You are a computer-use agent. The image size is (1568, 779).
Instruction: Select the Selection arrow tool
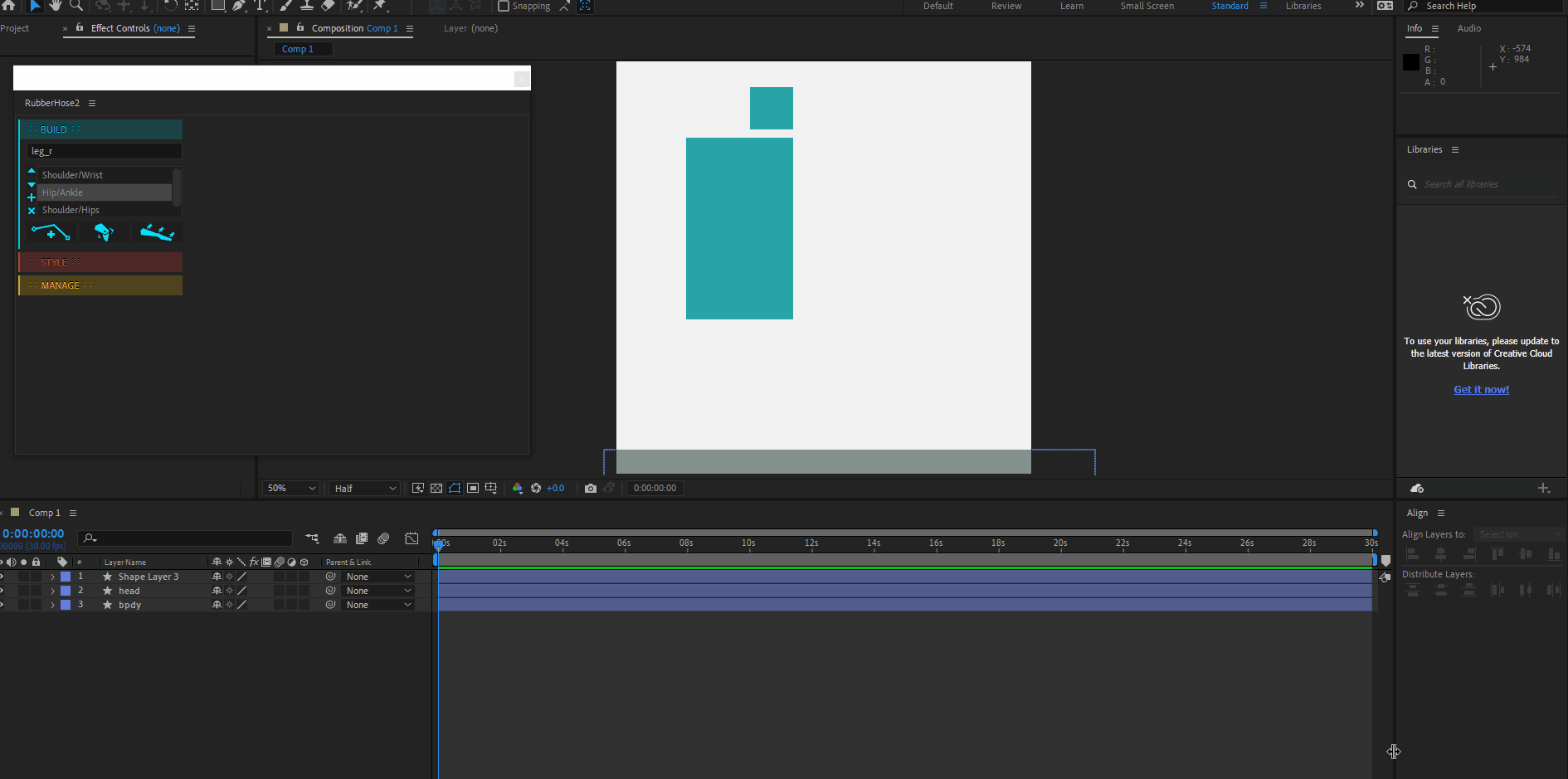[x=35, y=5]
